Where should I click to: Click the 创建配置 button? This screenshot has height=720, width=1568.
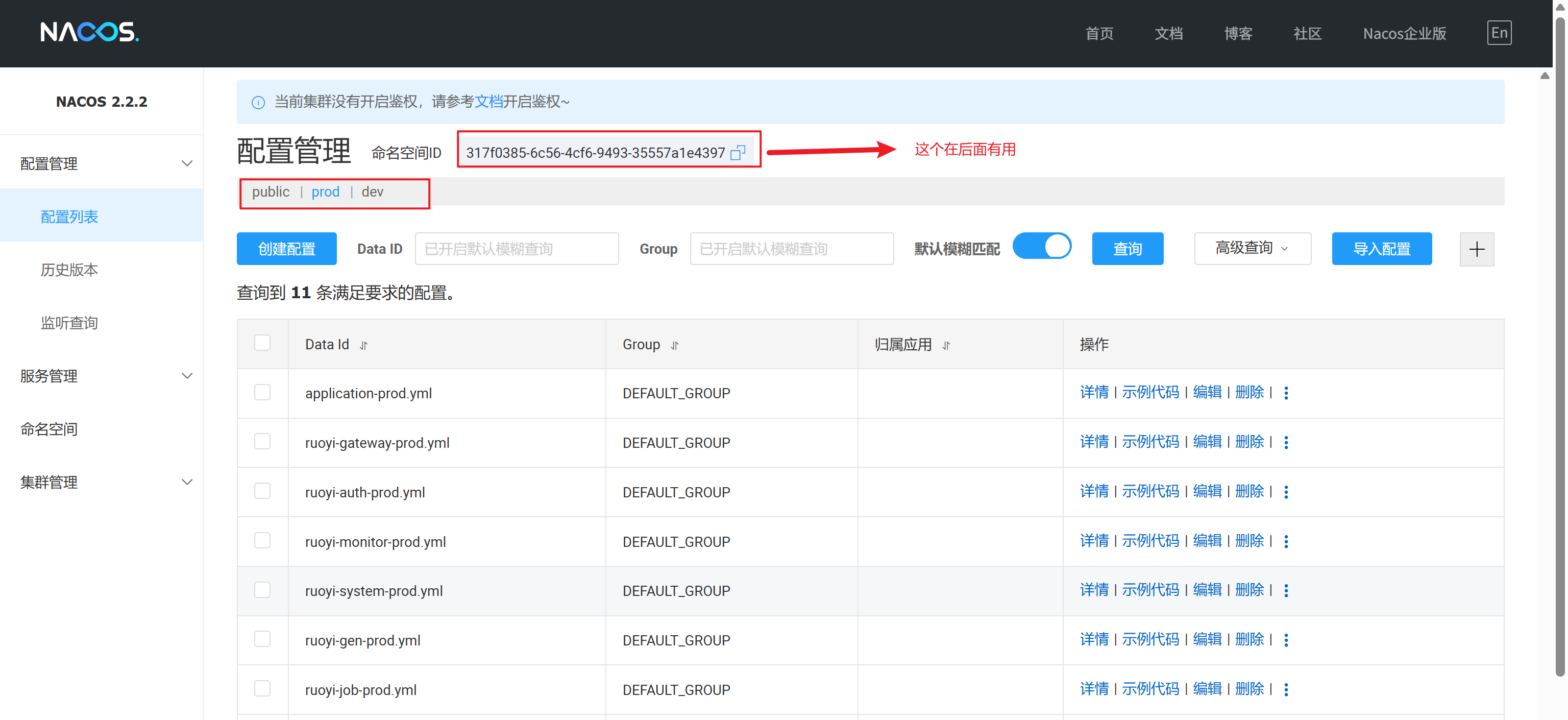(286, 249)
